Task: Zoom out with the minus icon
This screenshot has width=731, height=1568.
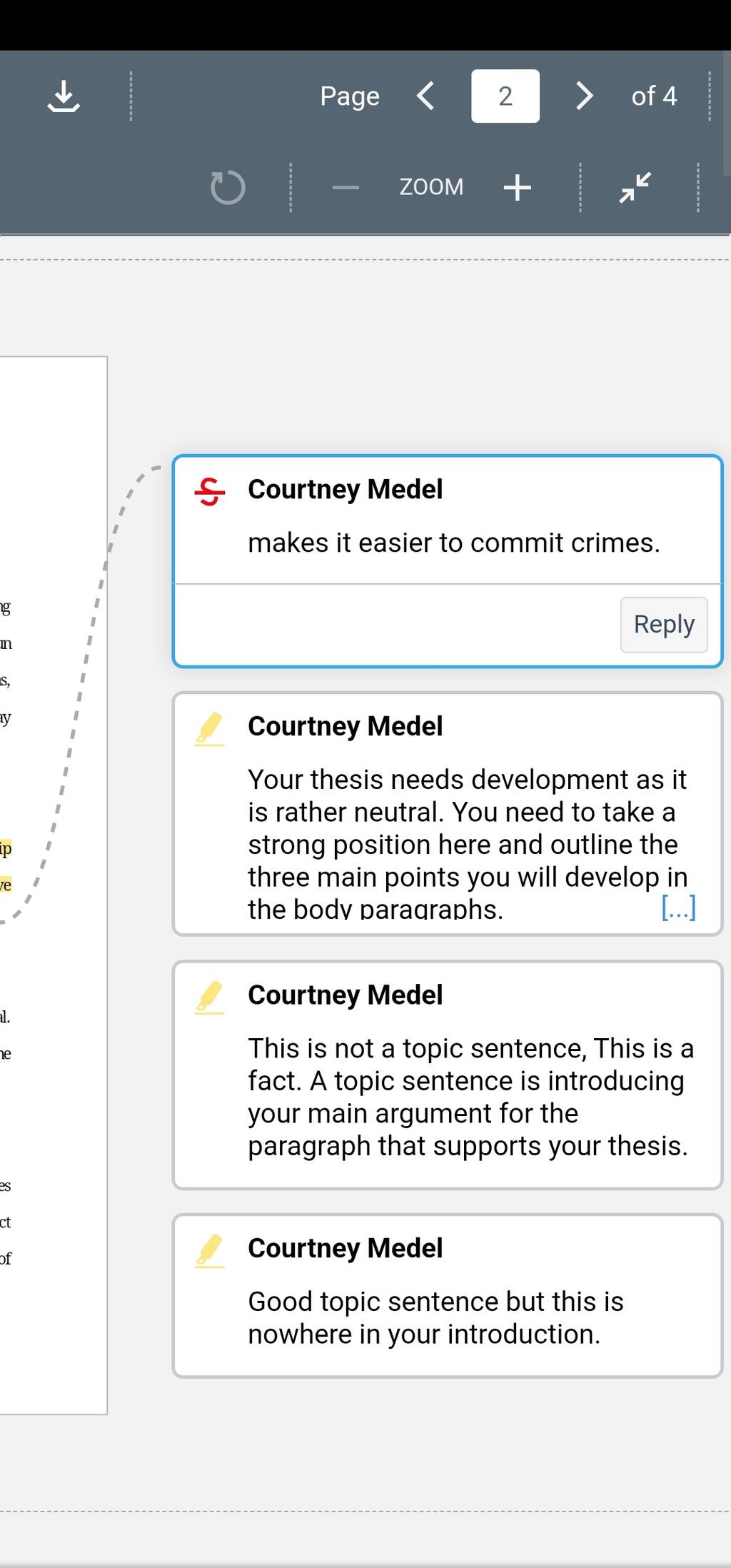Action: (x=346, y=188)
